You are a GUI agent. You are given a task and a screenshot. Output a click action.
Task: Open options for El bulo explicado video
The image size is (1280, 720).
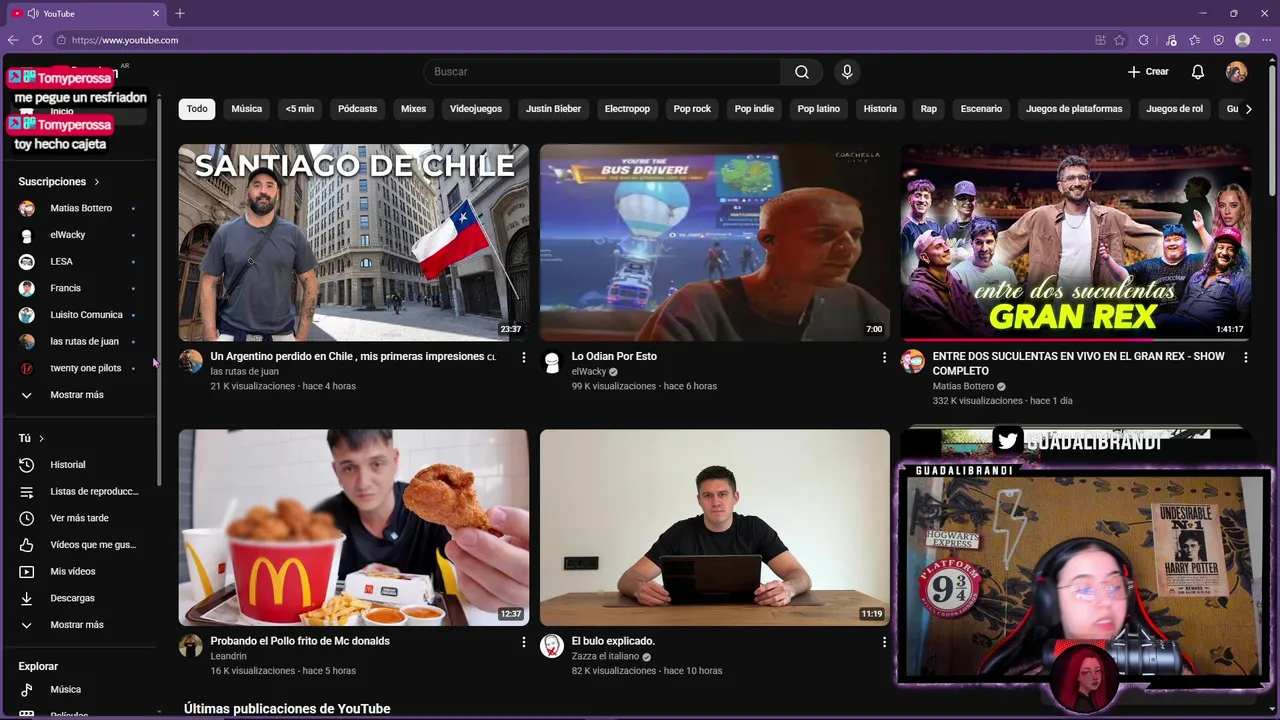(x=884, y=642)
